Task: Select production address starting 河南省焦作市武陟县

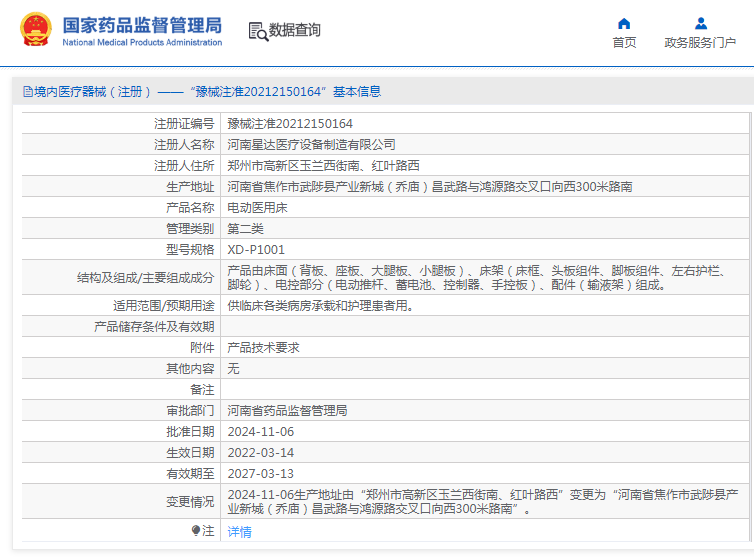Action: (429, 187)
